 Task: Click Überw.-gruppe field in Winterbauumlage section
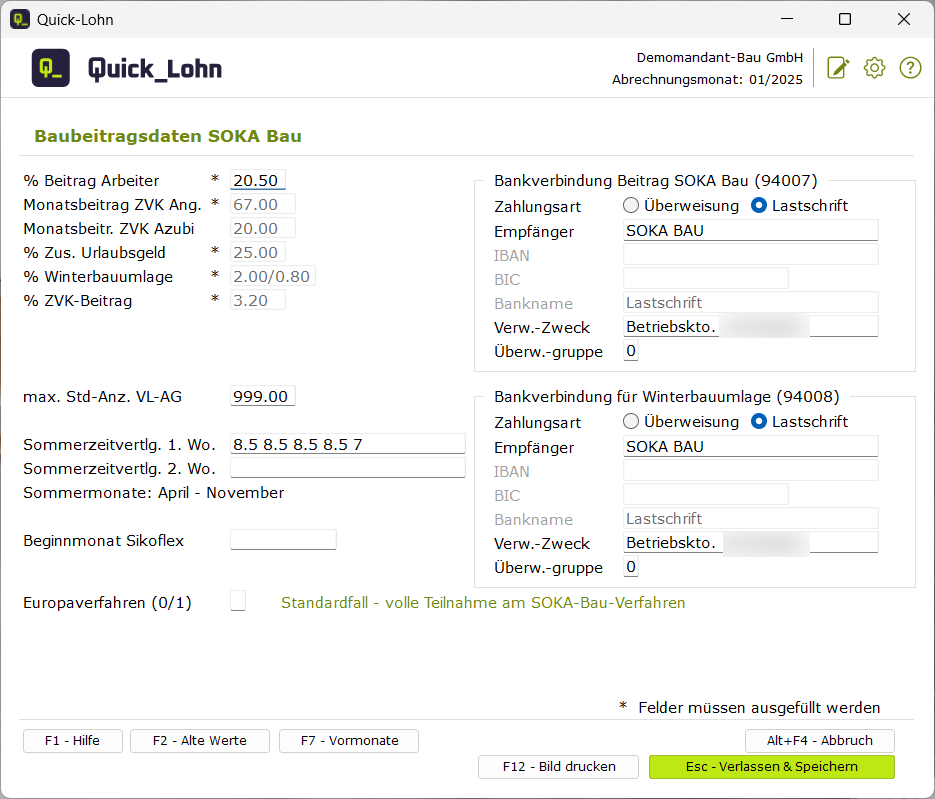pyautogui.click(x=631, y=566)
